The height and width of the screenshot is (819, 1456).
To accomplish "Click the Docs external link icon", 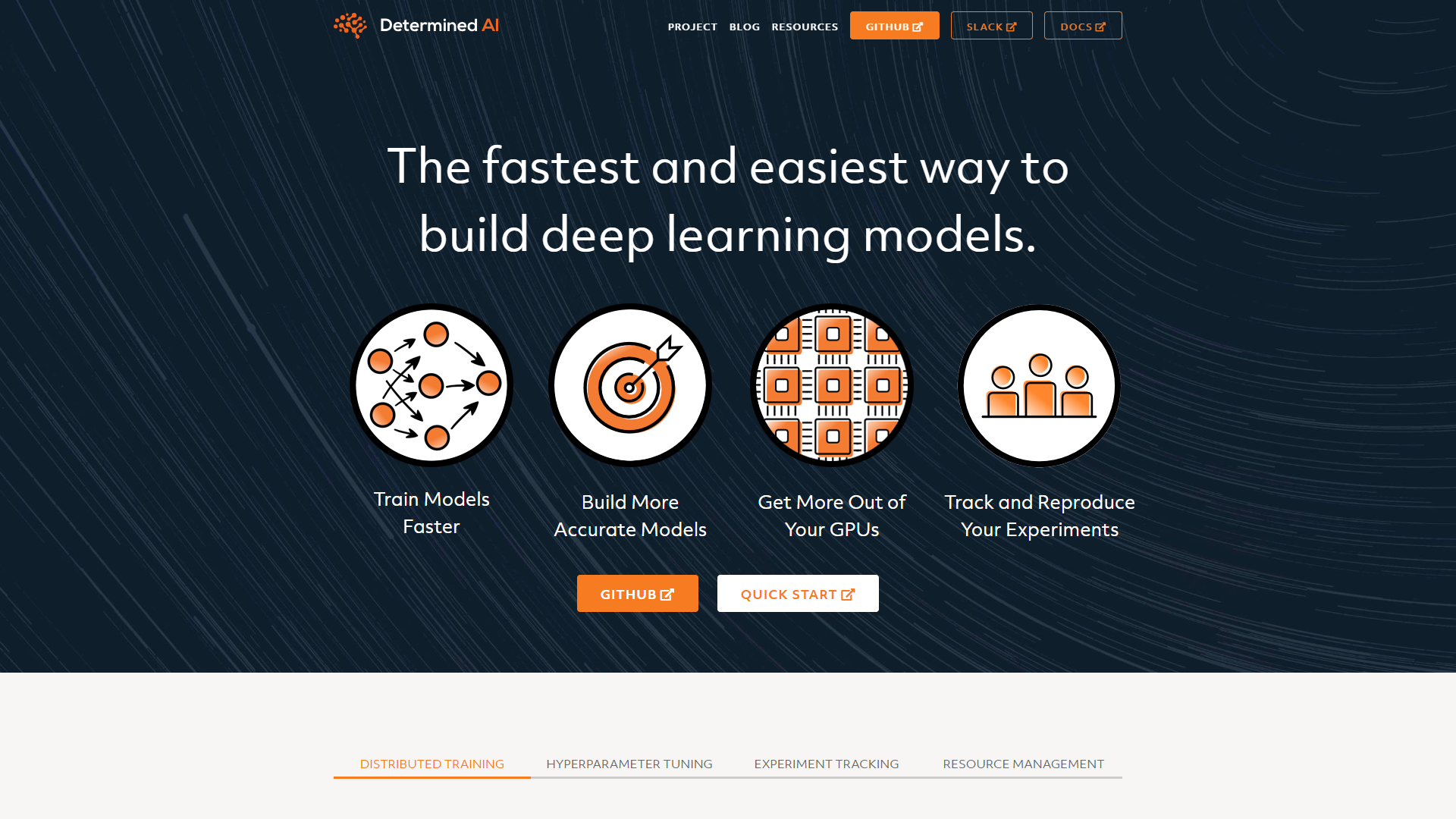I will point(1100,26).
